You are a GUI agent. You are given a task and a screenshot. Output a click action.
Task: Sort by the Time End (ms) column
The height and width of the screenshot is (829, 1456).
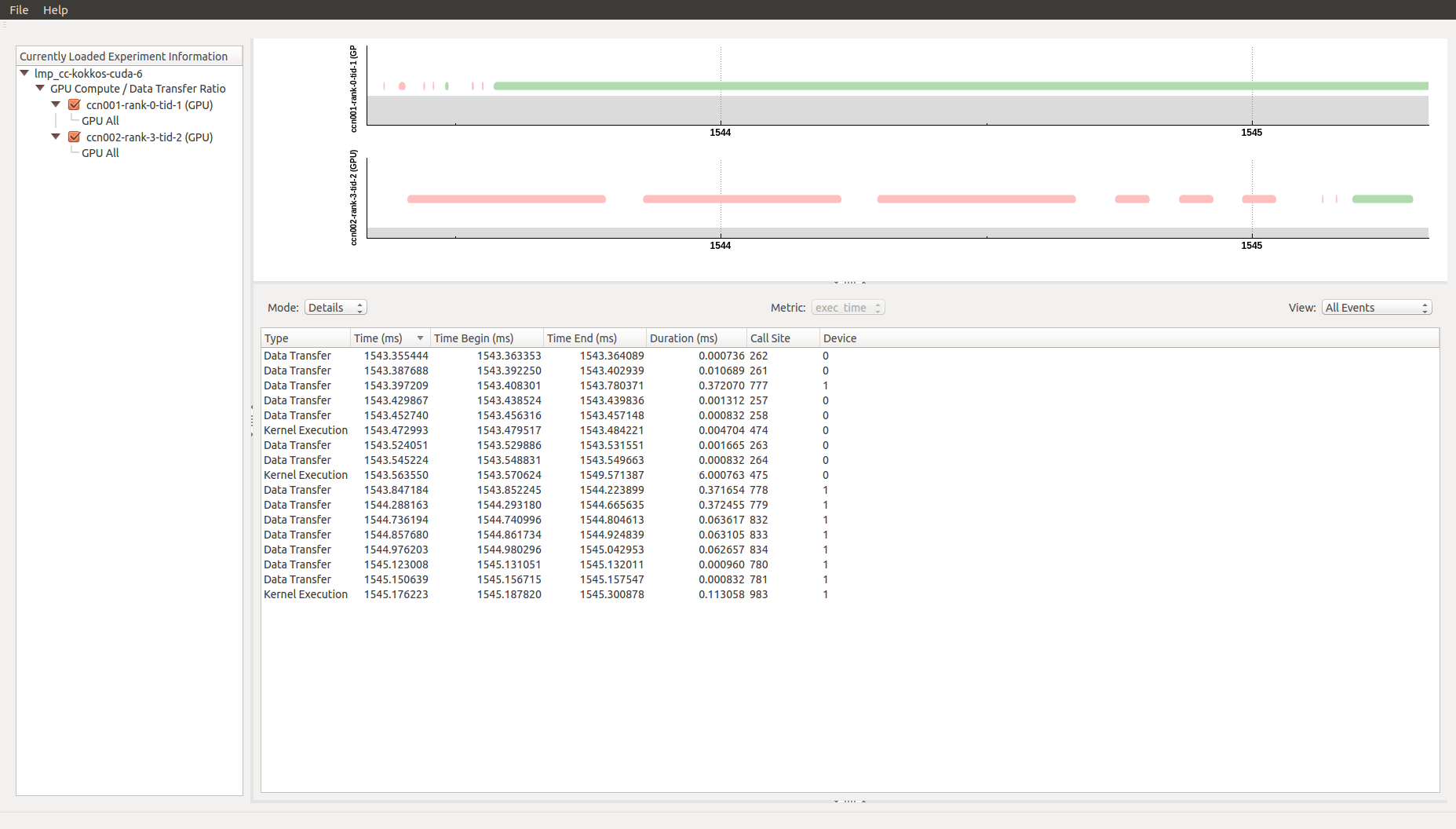594,338
